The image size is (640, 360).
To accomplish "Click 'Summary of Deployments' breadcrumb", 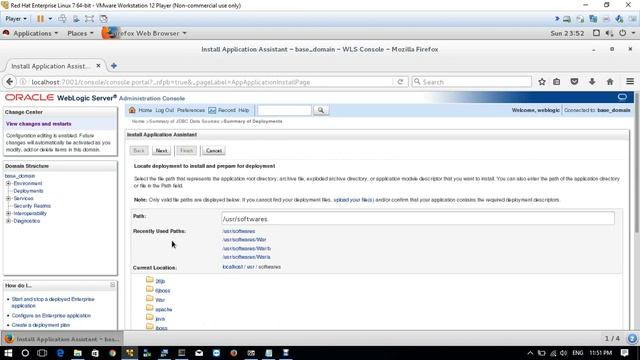I will pos(253,121).
